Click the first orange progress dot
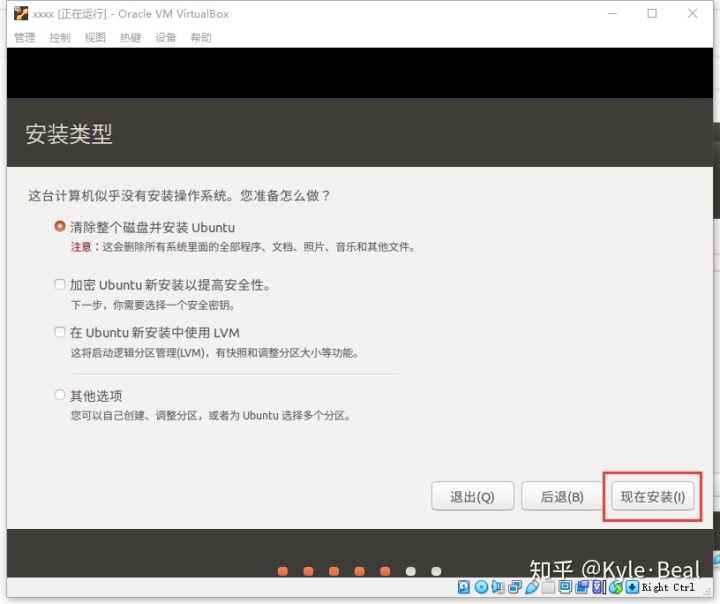720x604 pixels. 283,571
